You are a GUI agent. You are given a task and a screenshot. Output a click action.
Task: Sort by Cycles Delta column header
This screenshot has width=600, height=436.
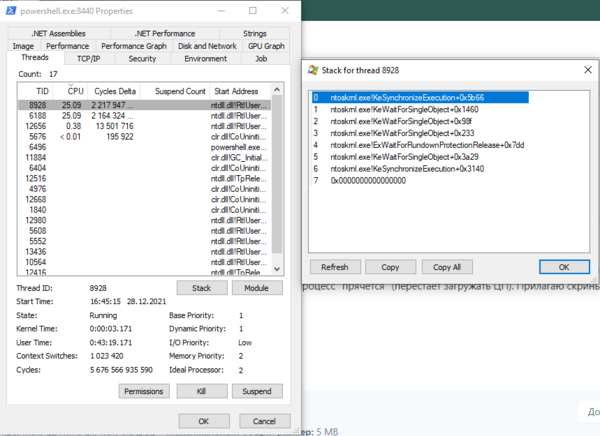[x=114, y=91]
